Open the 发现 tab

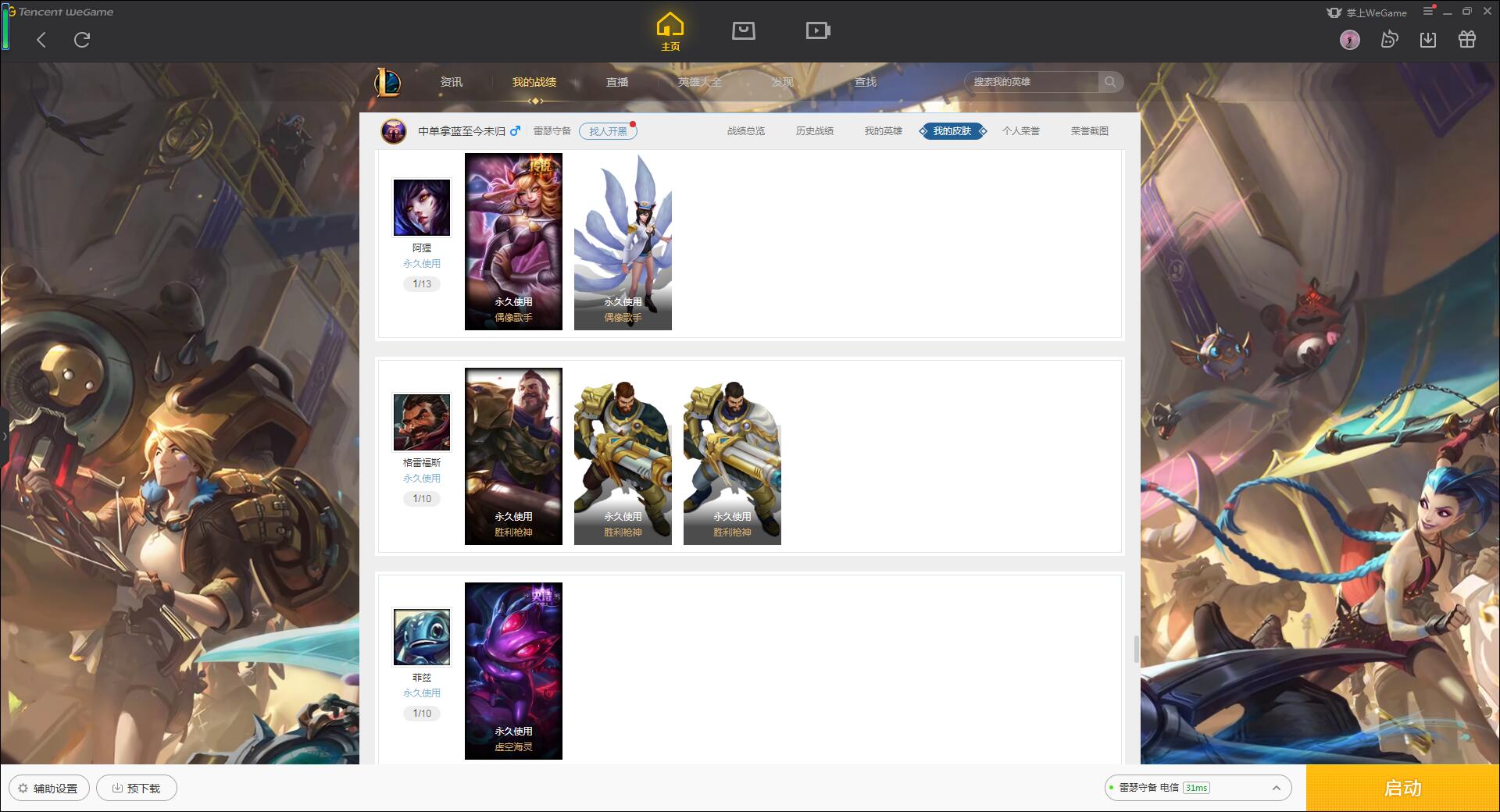pos(783,82)
